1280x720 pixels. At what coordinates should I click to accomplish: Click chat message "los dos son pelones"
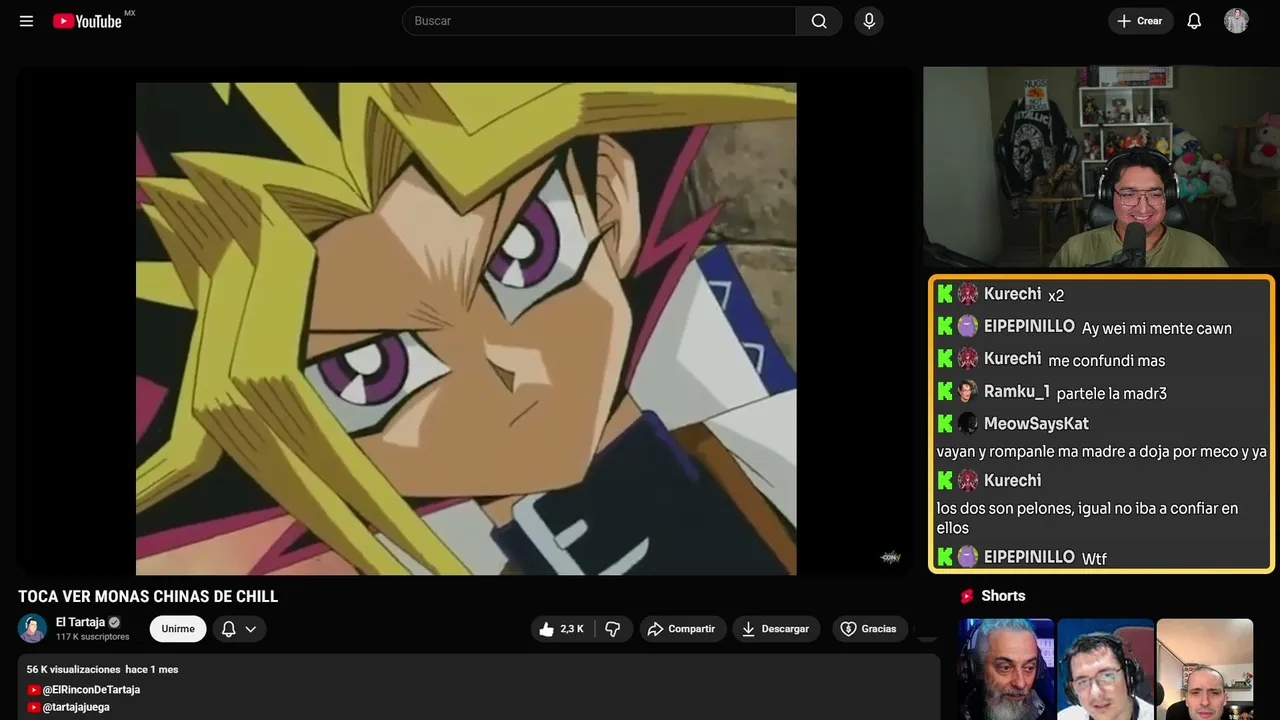1088,518
